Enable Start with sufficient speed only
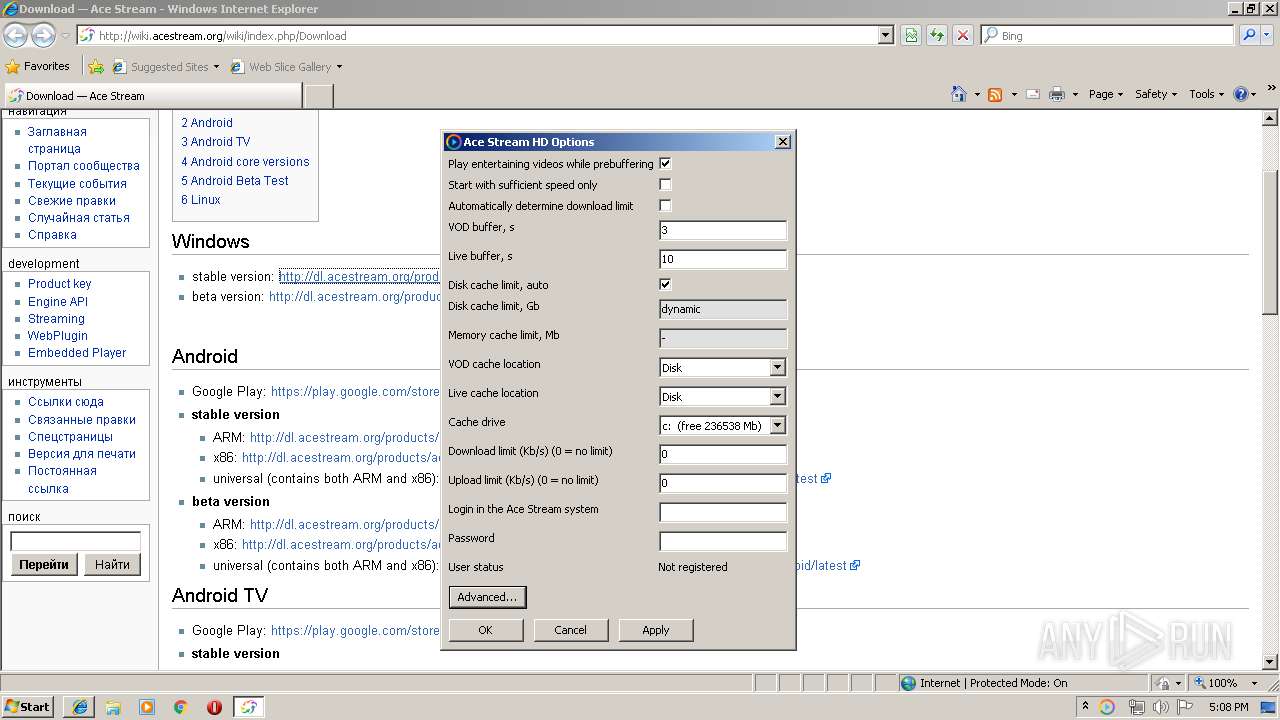 pos(665,184)
